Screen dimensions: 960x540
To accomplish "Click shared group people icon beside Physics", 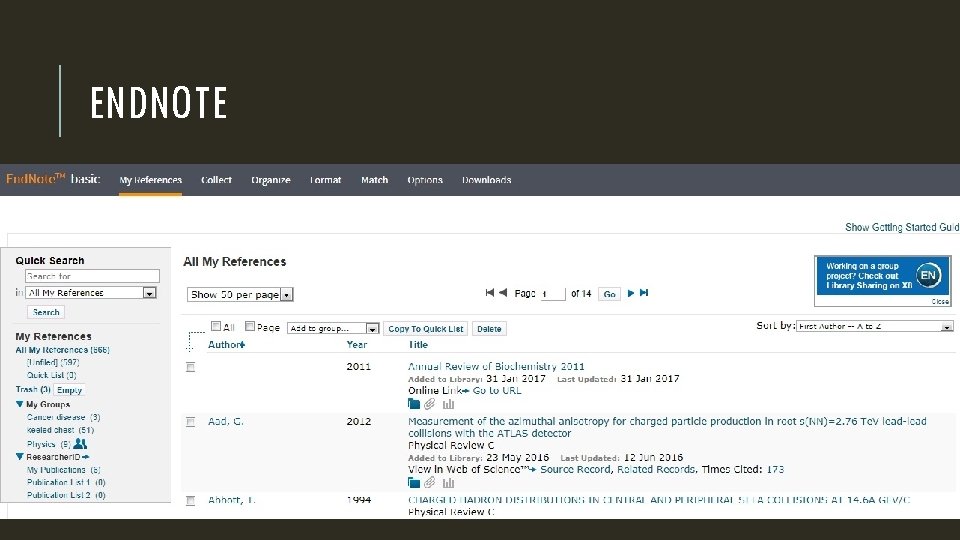I will 80,443.
